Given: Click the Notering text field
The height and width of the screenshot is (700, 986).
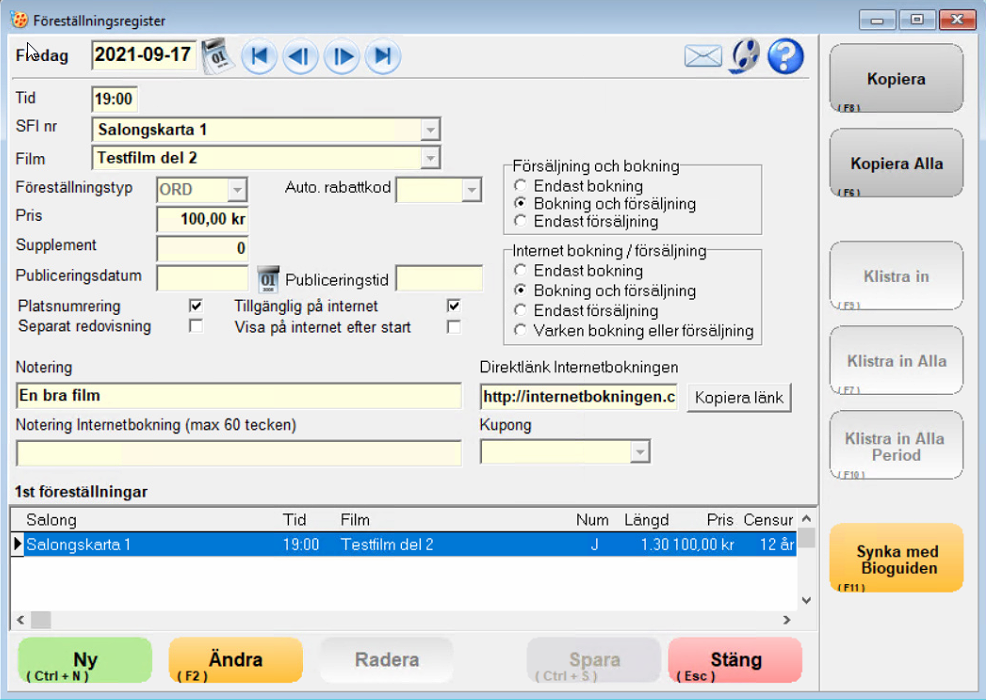Looking at the screenshot, I should 239,396.
